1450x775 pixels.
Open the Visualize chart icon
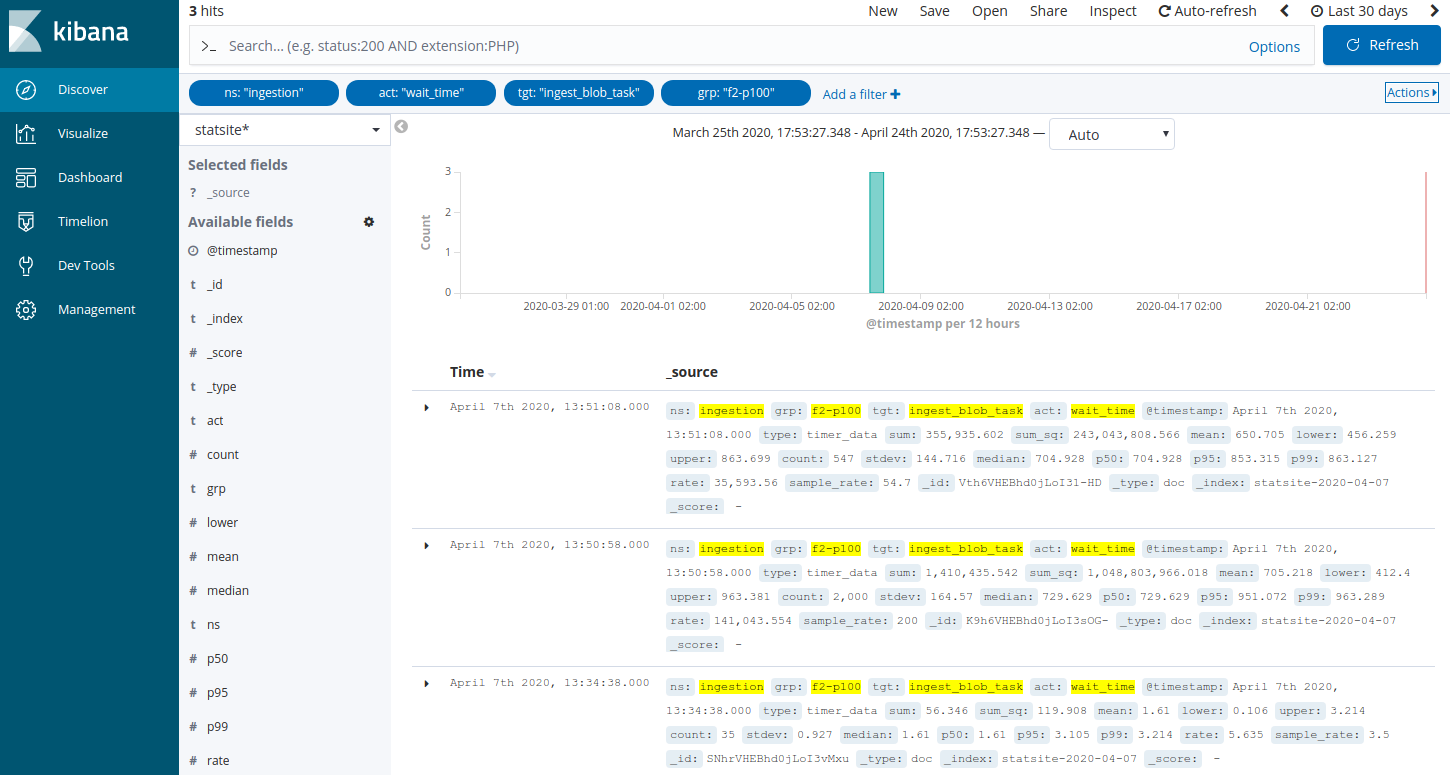point(27,134)
